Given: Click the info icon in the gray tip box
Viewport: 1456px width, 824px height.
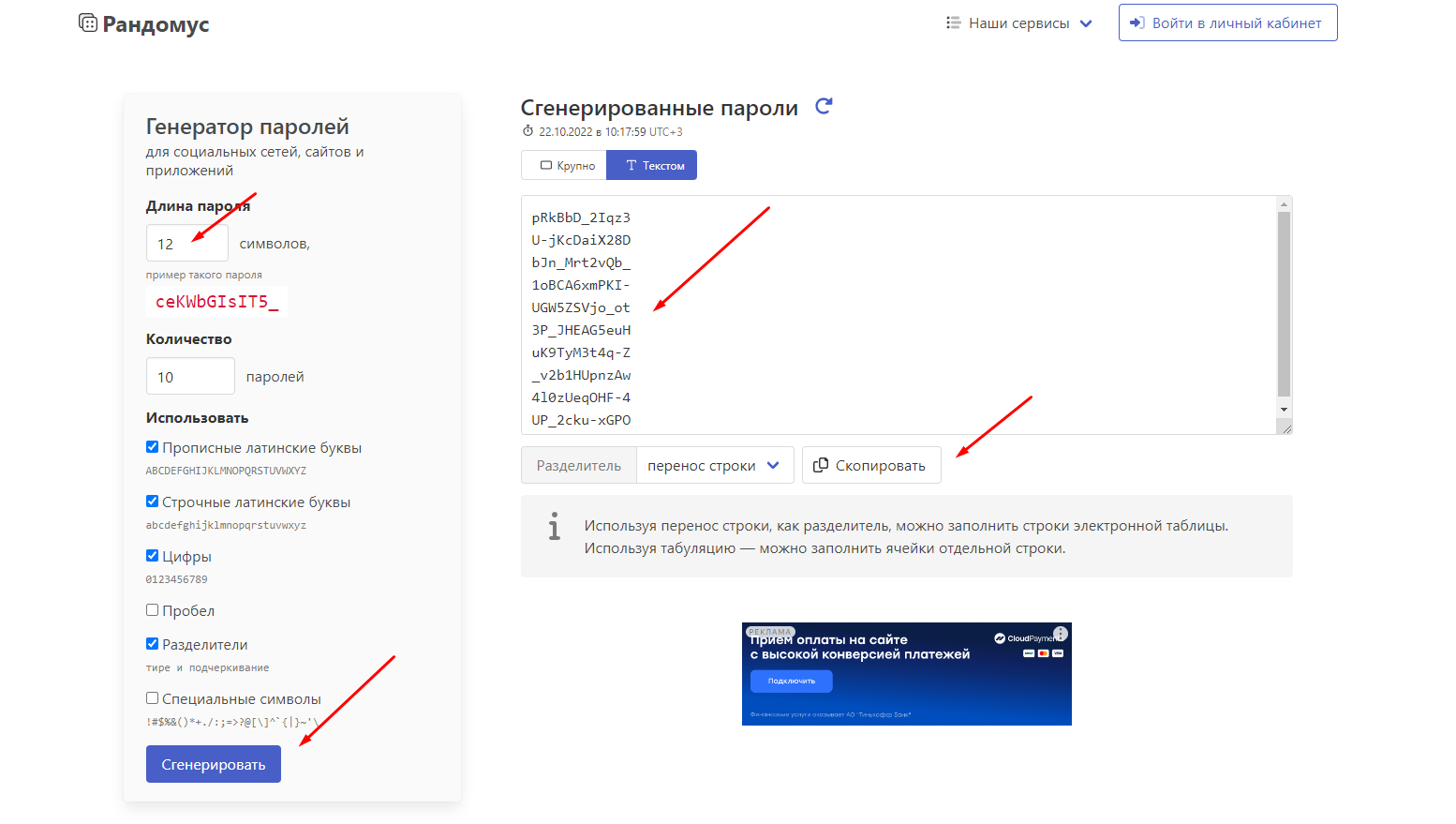Looking at the screenshot, I should pos(555,526).
